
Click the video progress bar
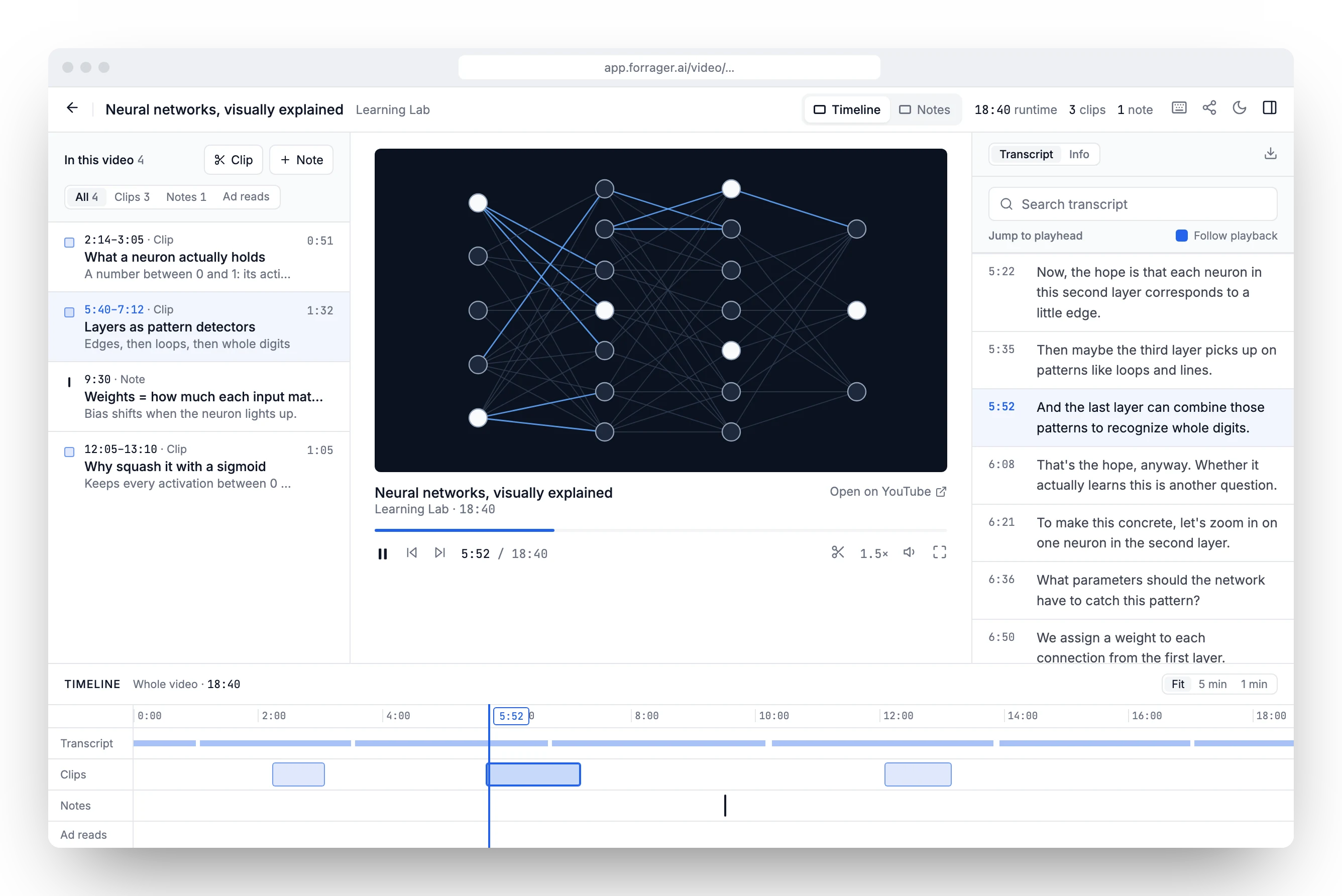(x=660, y=530)
